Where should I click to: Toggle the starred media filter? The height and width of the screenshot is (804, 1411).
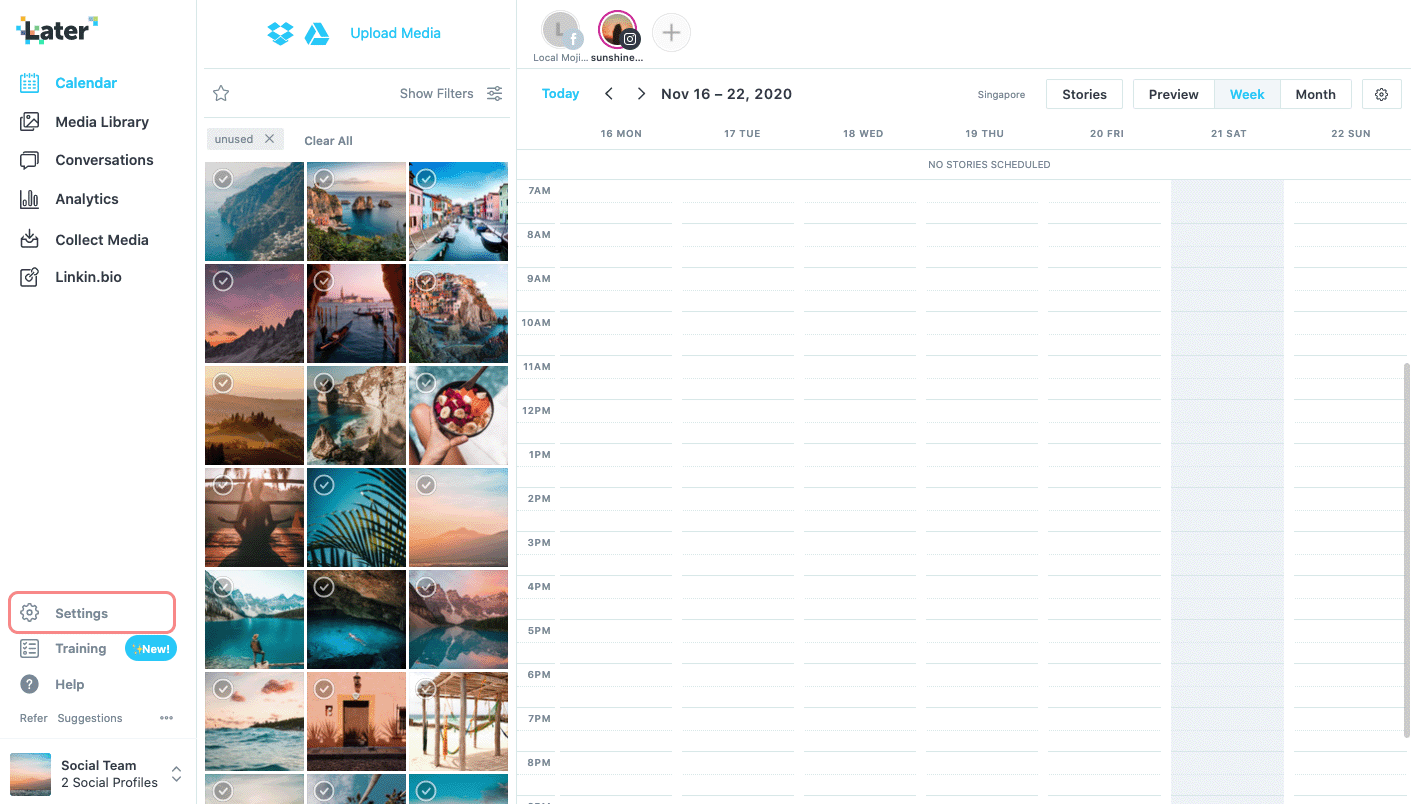point(221,93)
